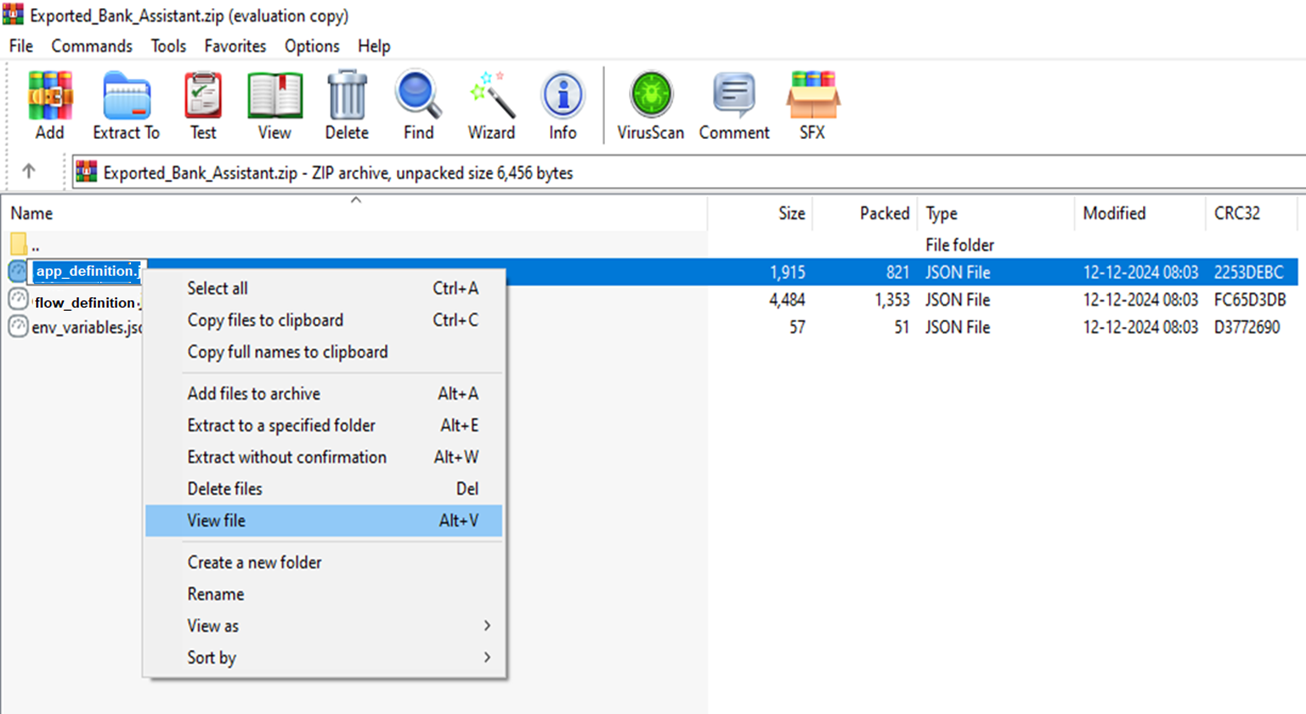Start VirusScan from the toolbar

[651, 106]
